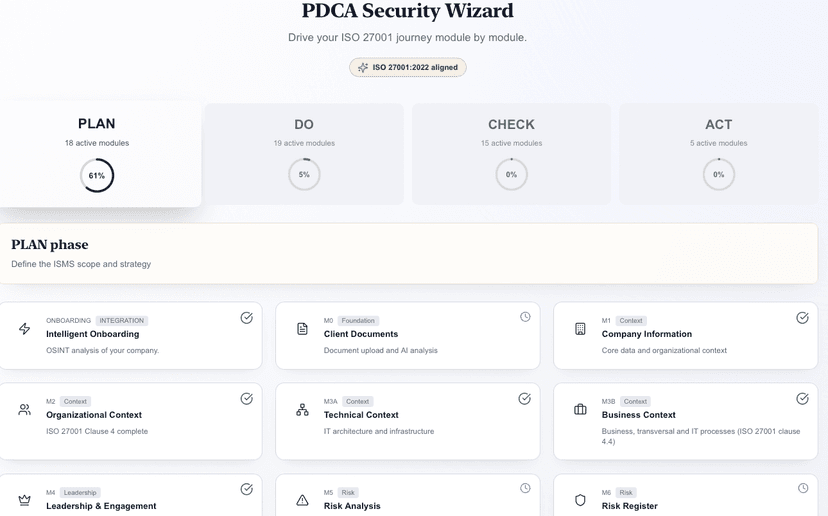Click the Context tag on Company Information
The image size is (828, 516).
631,321
